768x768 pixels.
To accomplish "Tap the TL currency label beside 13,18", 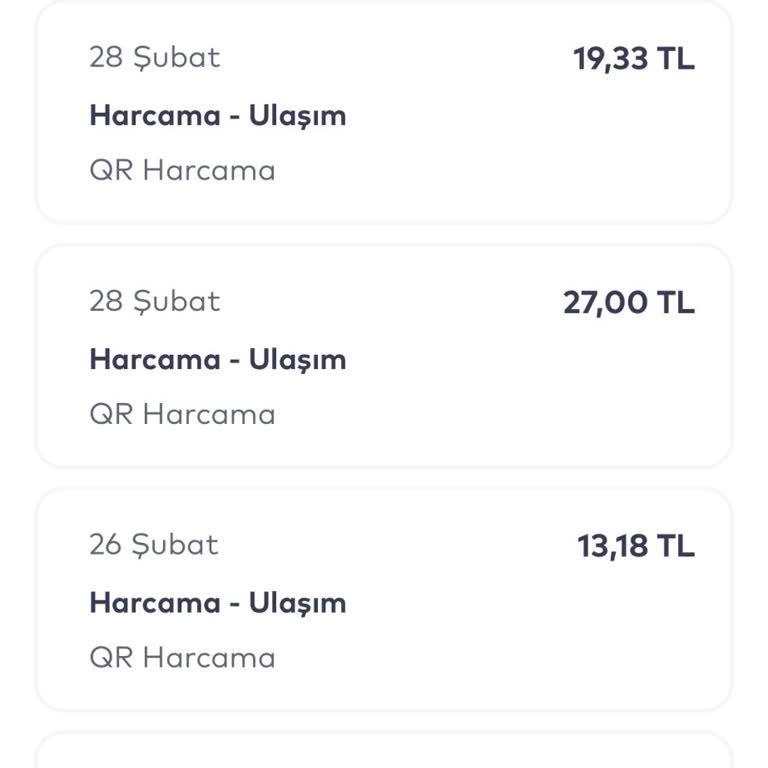I will [x=675, y=546].
